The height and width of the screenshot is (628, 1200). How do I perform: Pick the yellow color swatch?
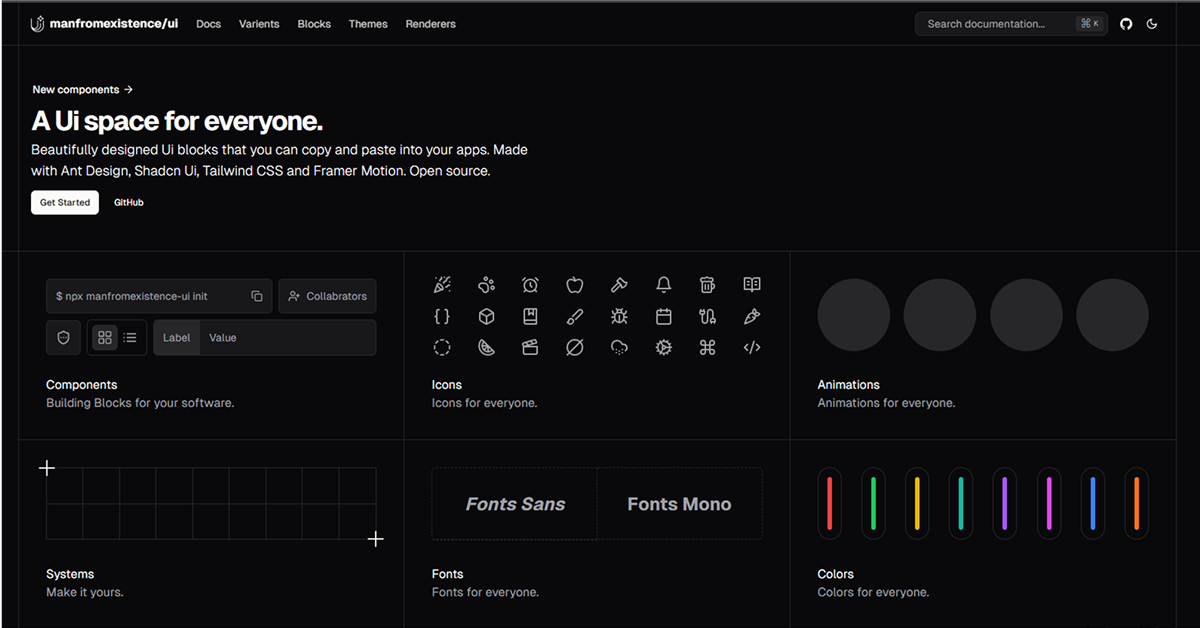[917, 503]
